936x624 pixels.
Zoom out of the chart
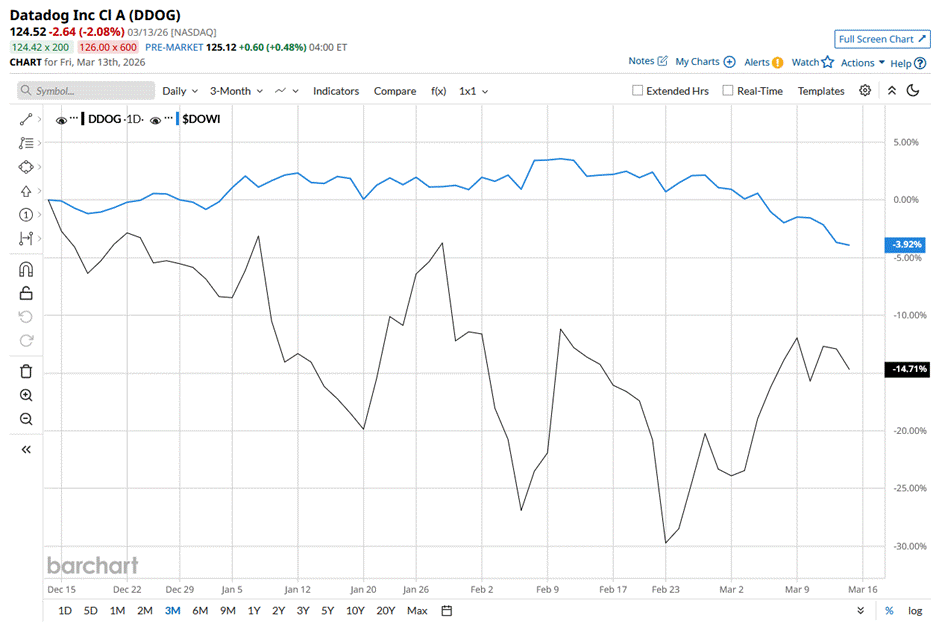[26, 419]
